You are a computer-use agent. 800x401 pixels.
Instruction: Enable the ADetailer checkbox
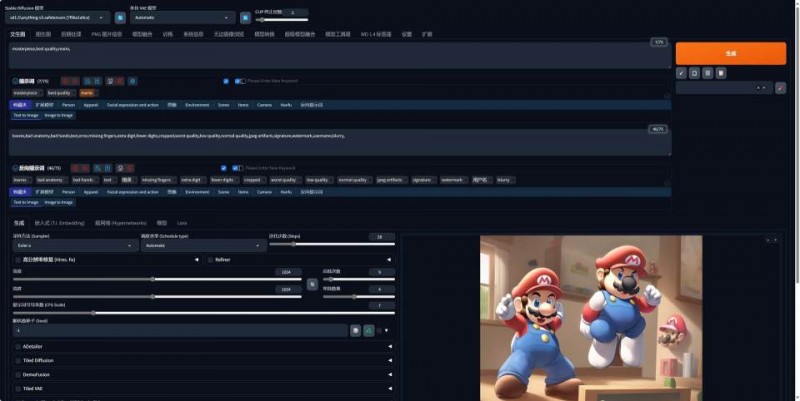(17, 347)
